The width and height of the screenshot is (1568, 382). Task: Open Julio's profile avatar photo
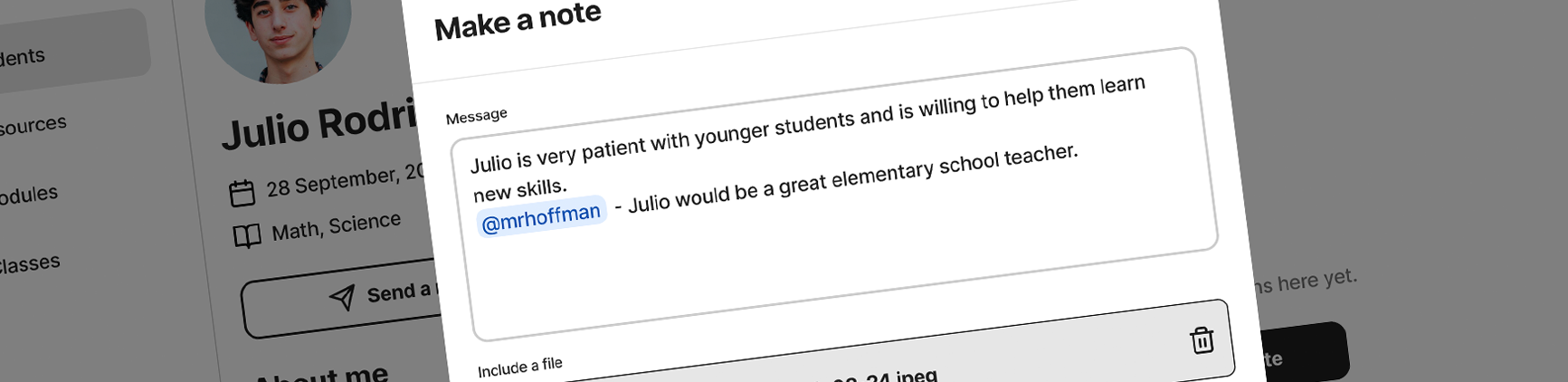point(278,32)
